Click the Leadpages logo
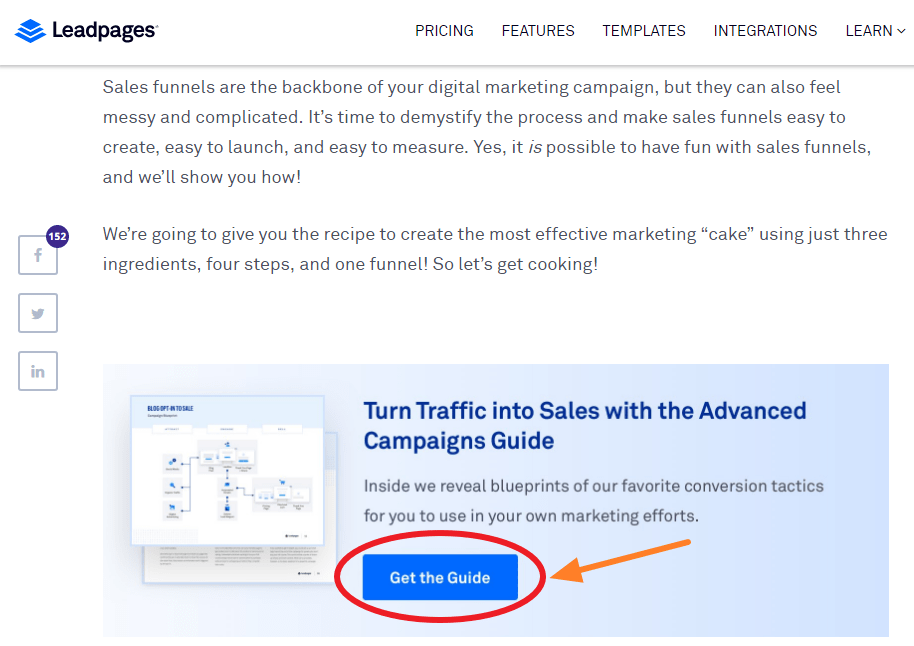Image resolution: width=914 pixels, height=646 pixels. click(x=86, y=30)
